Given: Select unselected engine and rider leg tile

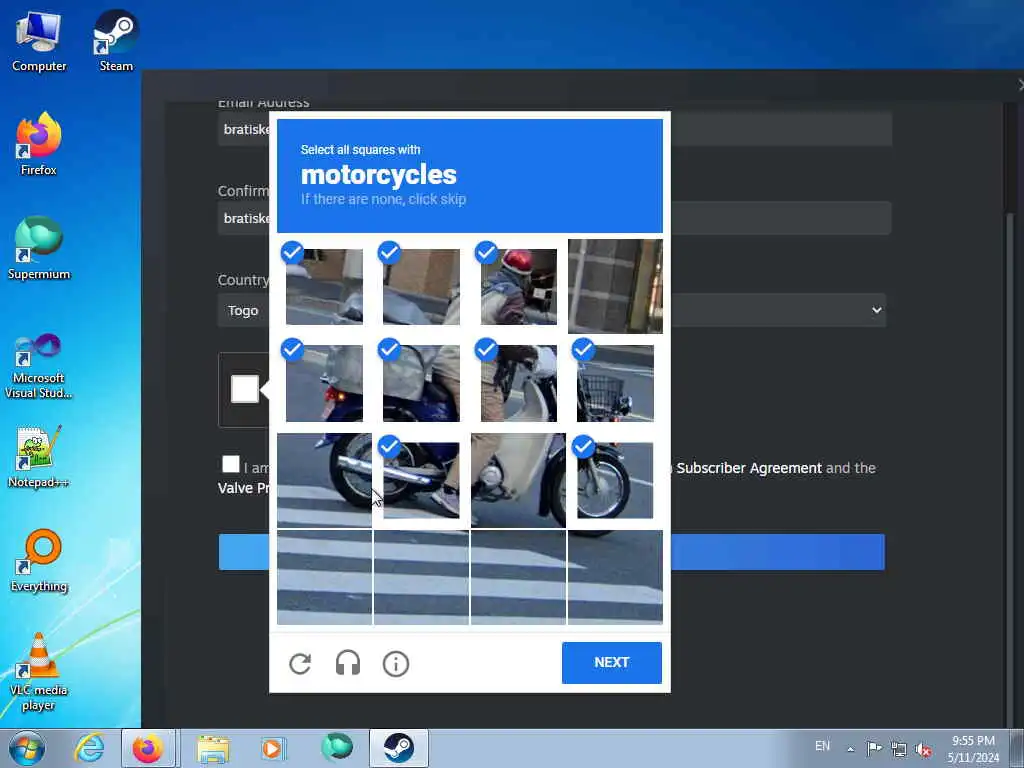Looking at the screenshot, I should pyautogui.click(x=519, y=480).
